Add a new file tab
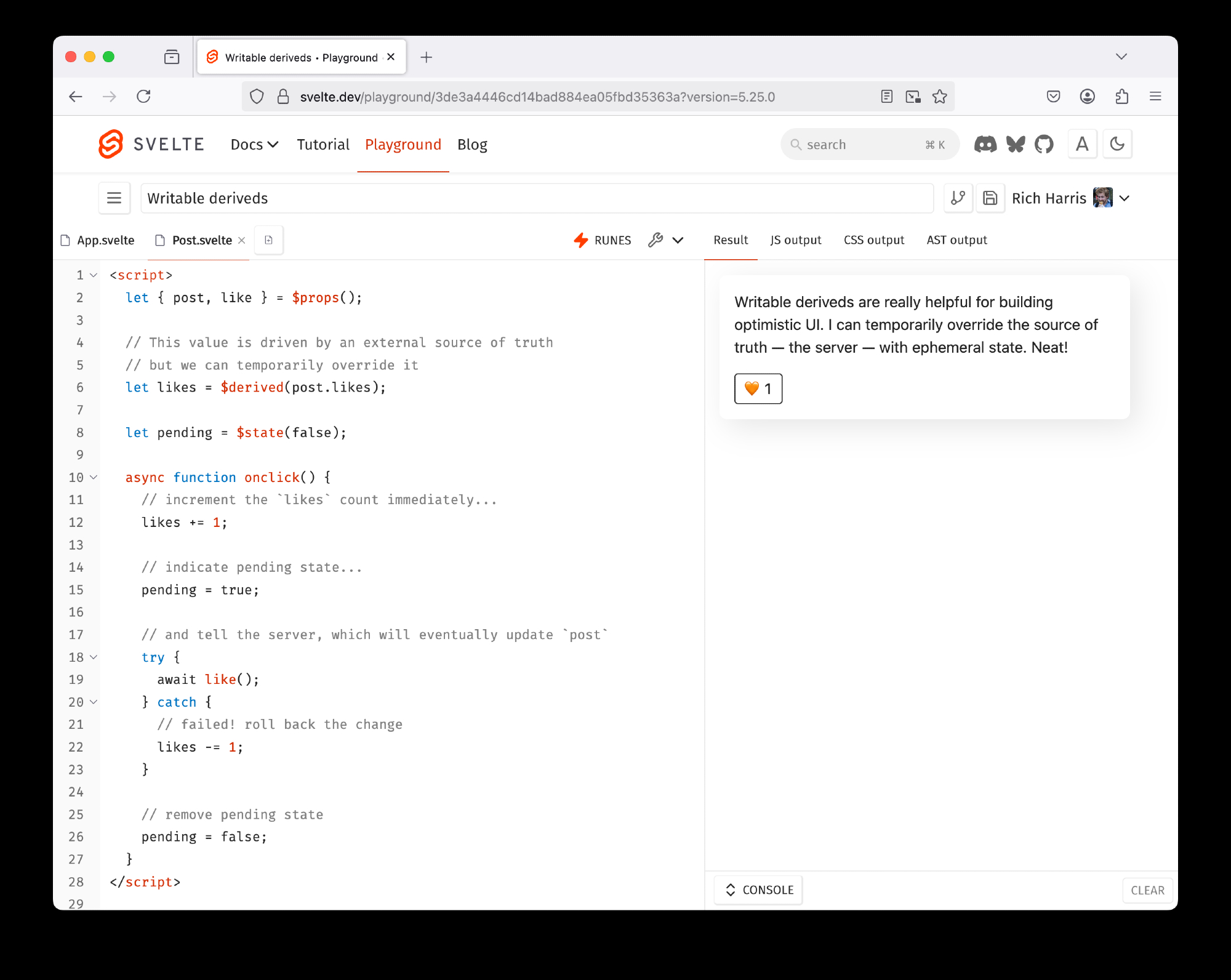 (268, 240)
